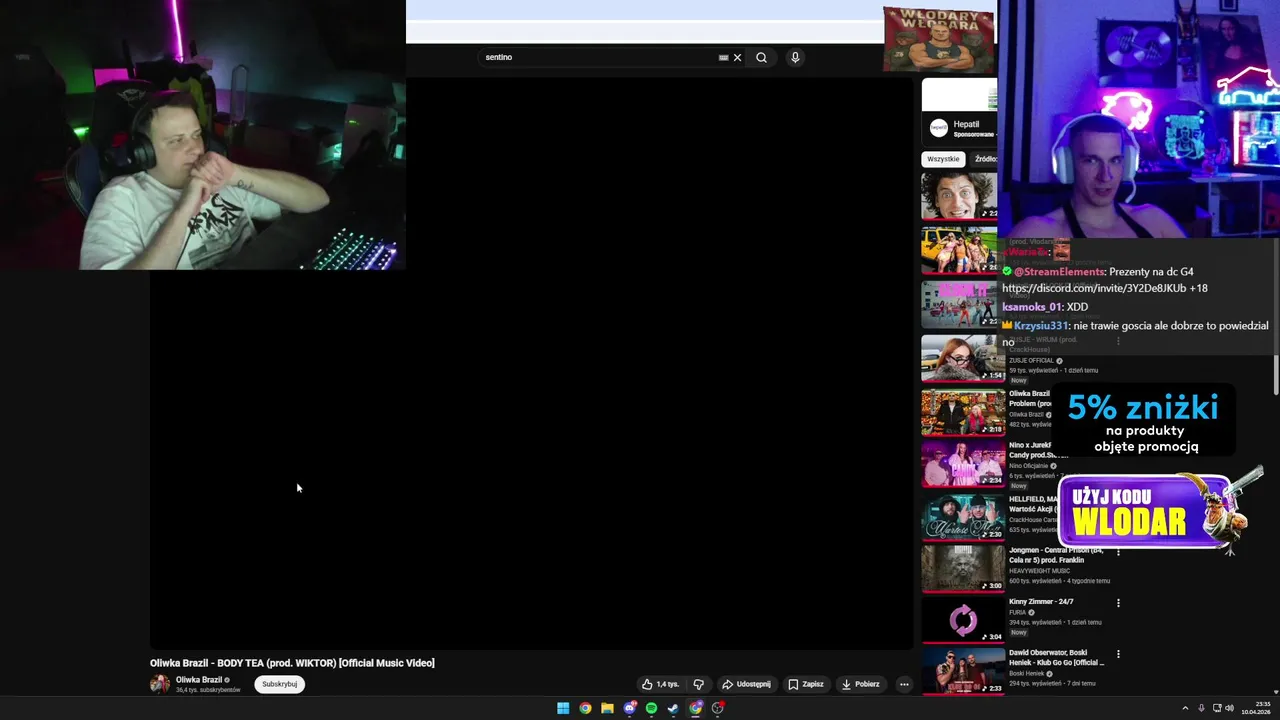
Task: Open options menu for Klub Go Go video
Action: pos(1118,654)
